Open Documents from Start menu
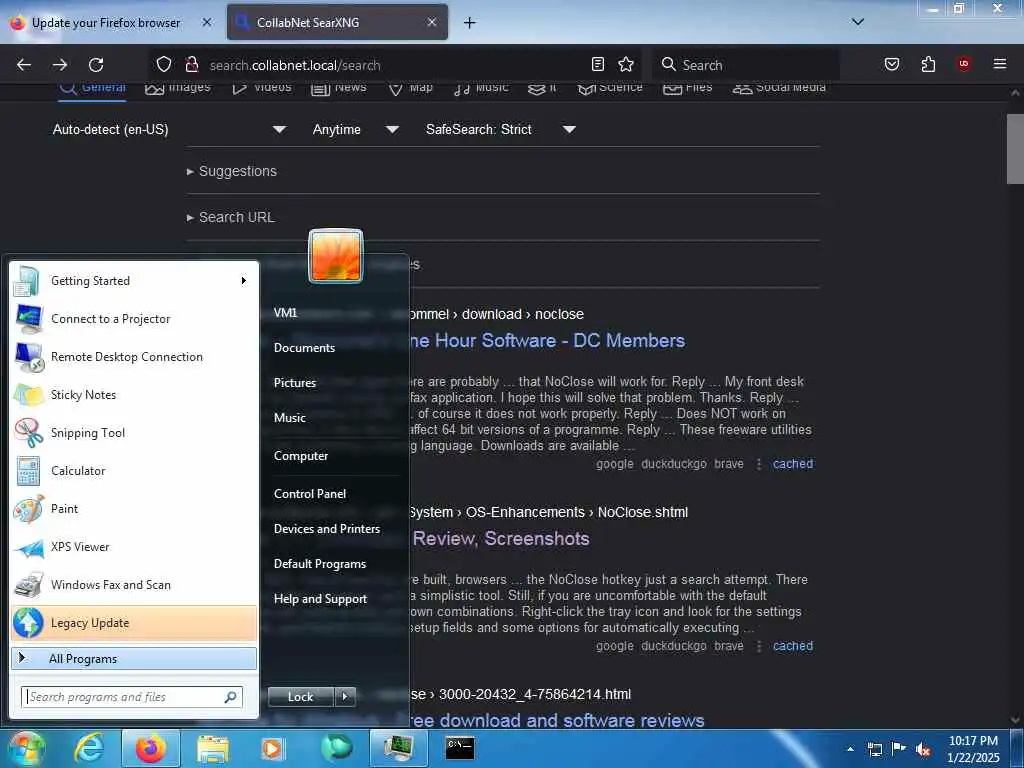The image size is (1024, 768). [x=304, y=348]
